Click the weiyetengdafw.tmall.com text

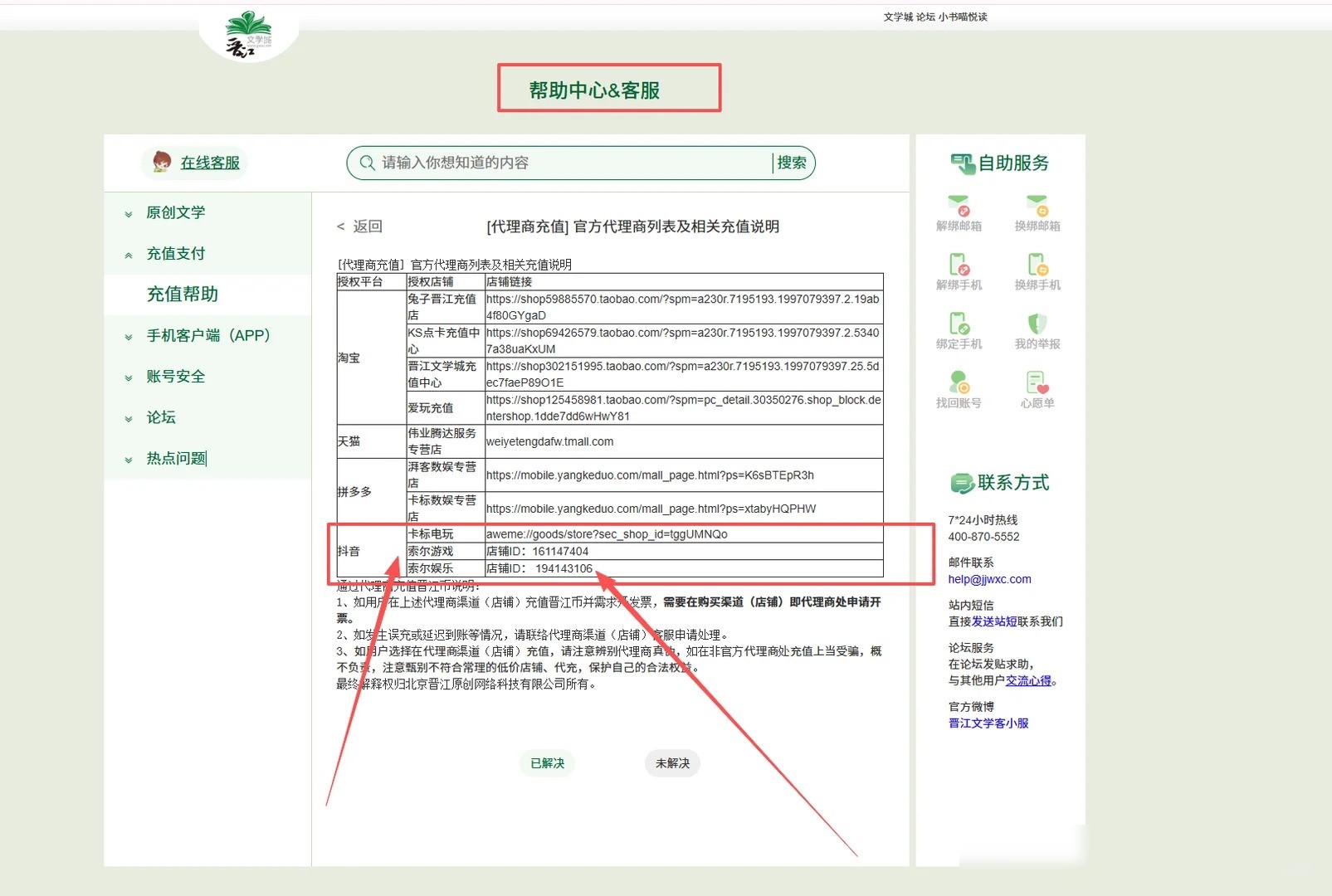(549, 441)
